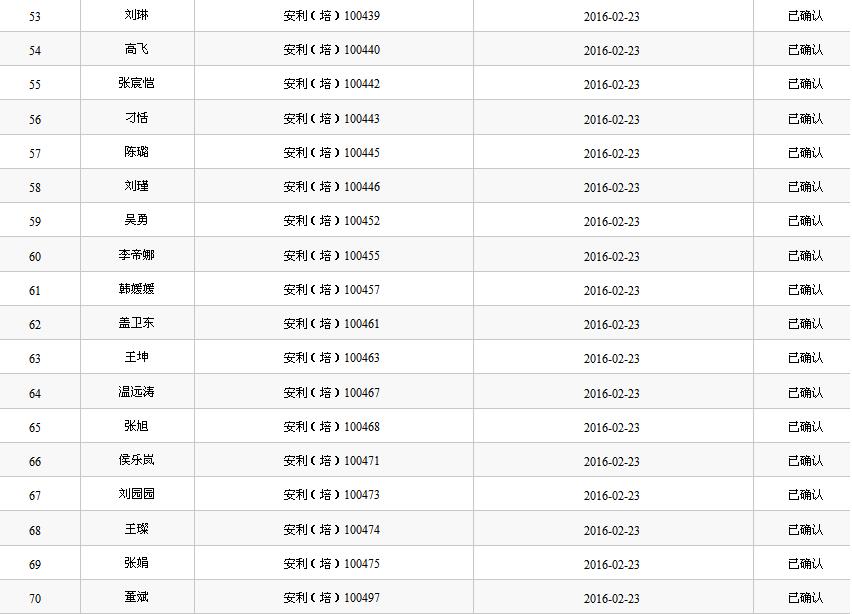The image size is (852, 614).
Task: Click the name 盖卫东
Action: [x=136, y=324]
